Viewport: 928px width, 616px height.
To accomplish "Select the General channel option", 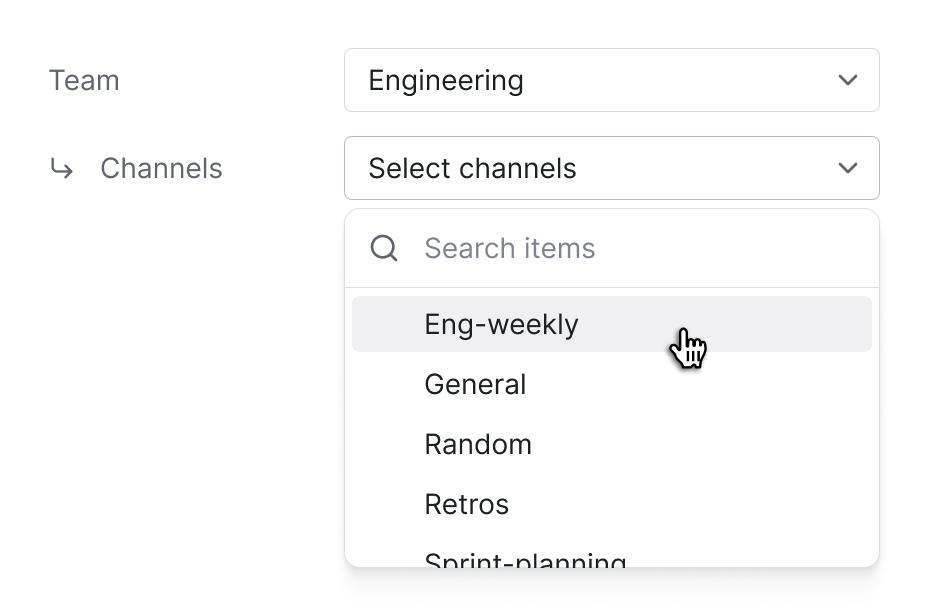I will [475, 384].
